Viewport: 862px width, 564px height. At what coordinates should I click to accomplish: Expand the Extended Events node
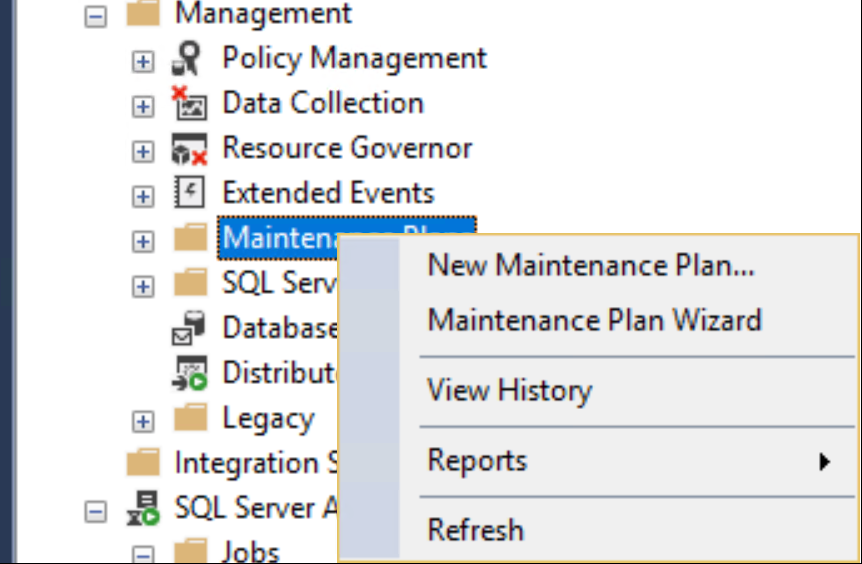143,196
